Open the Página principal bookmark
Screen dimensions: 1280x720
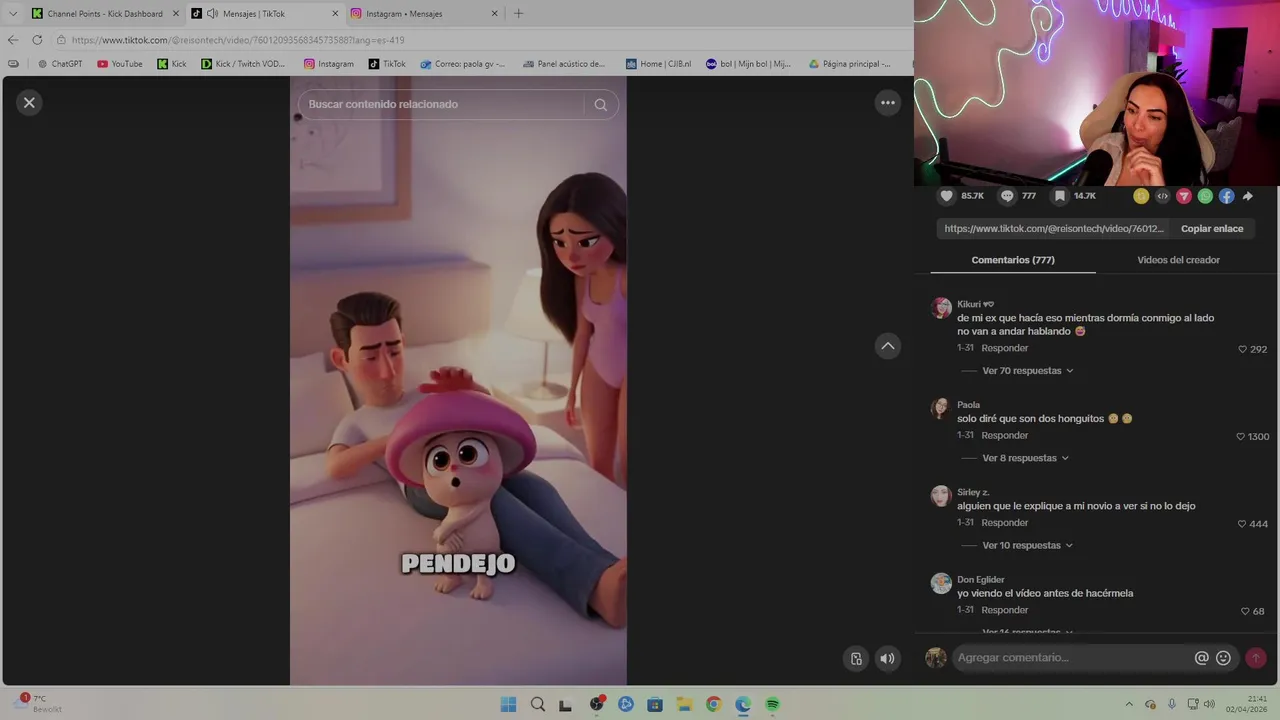pos(849,64)
